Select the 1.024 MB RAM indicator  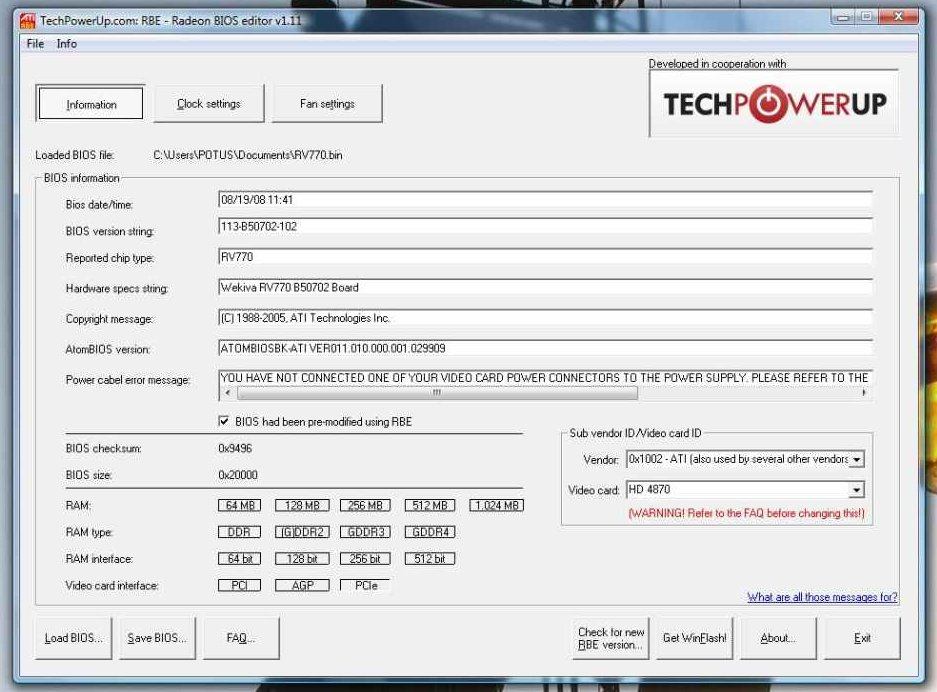(x=497, y=506)
